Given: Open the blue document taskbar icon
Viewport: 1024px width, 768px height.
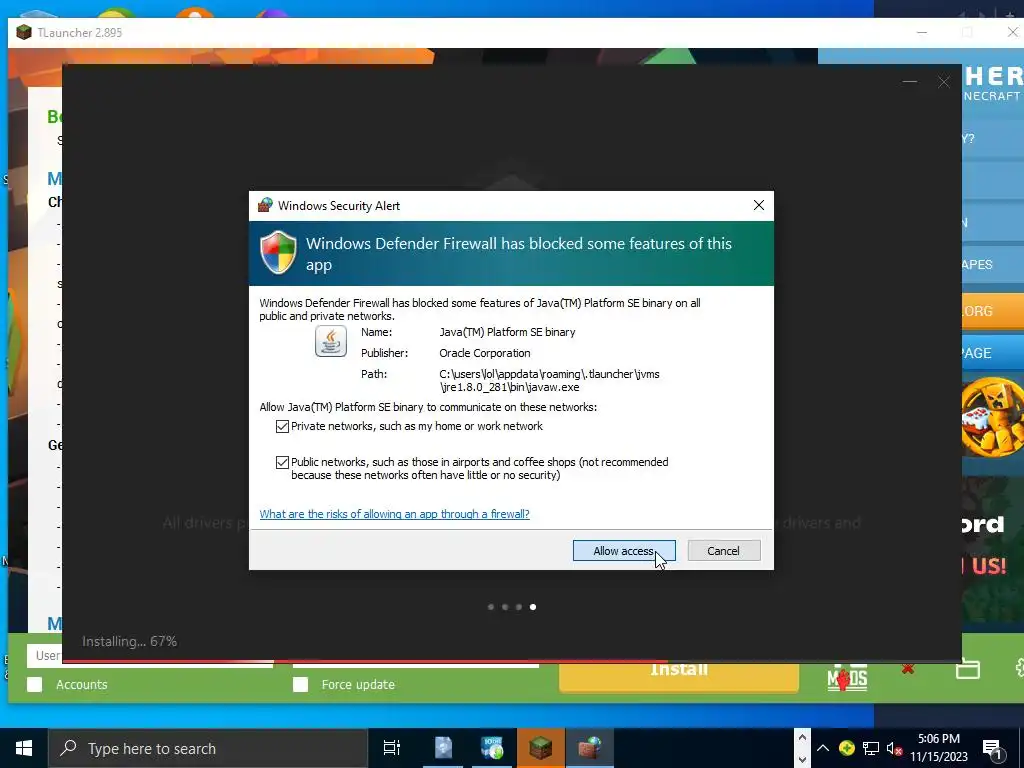Looking at the screenshot, I should coord(443,748).
